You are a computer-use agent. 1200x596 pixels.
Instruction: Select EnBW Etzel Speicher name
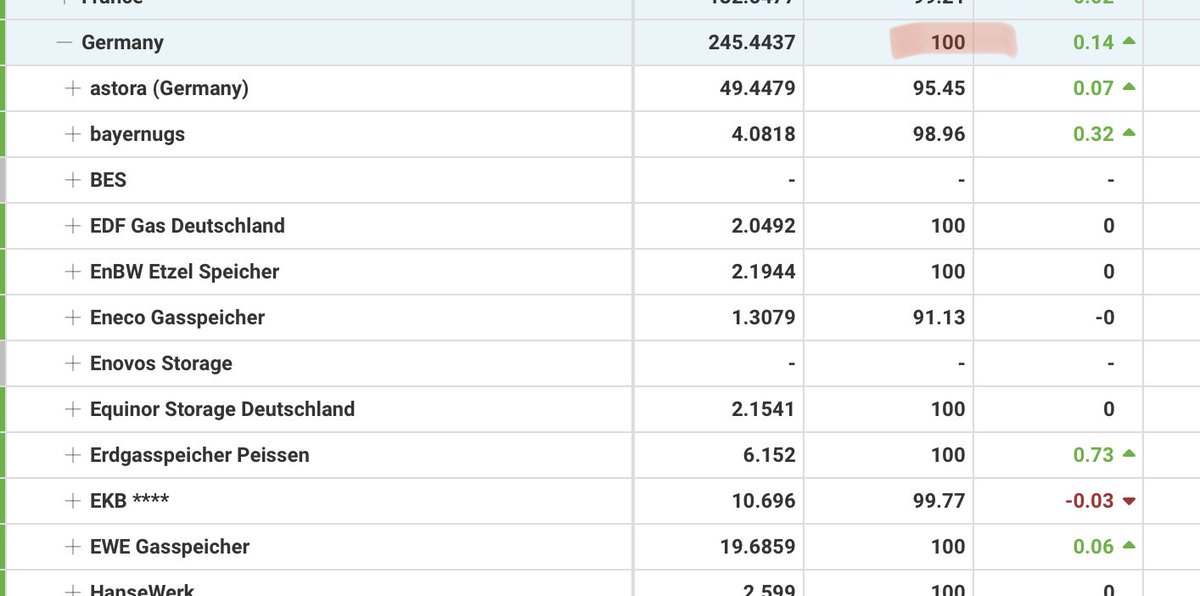(x=185, y=272)
